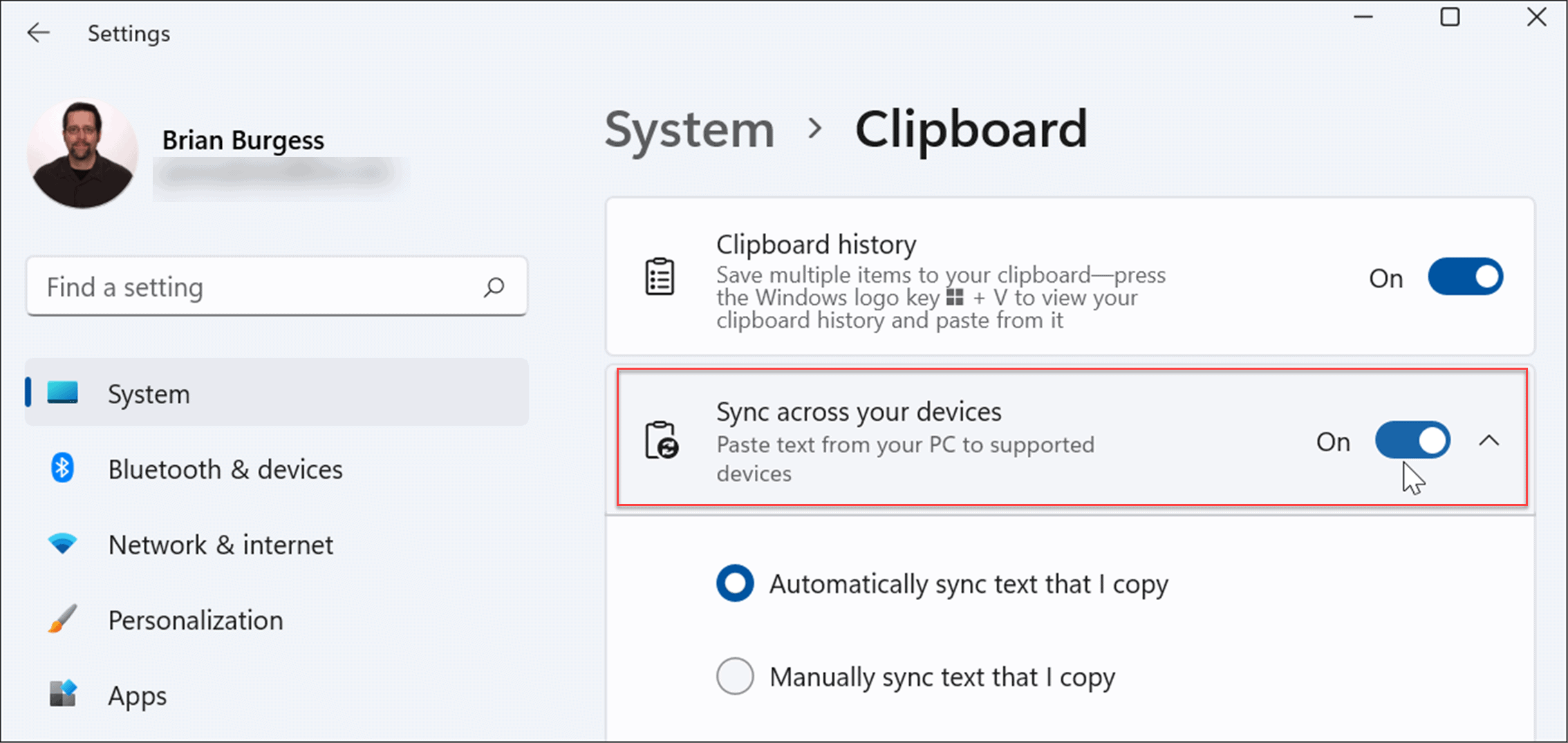Navigate back with the arrow button
This screenshot has height=743, width=1568.
coord(38,32)
